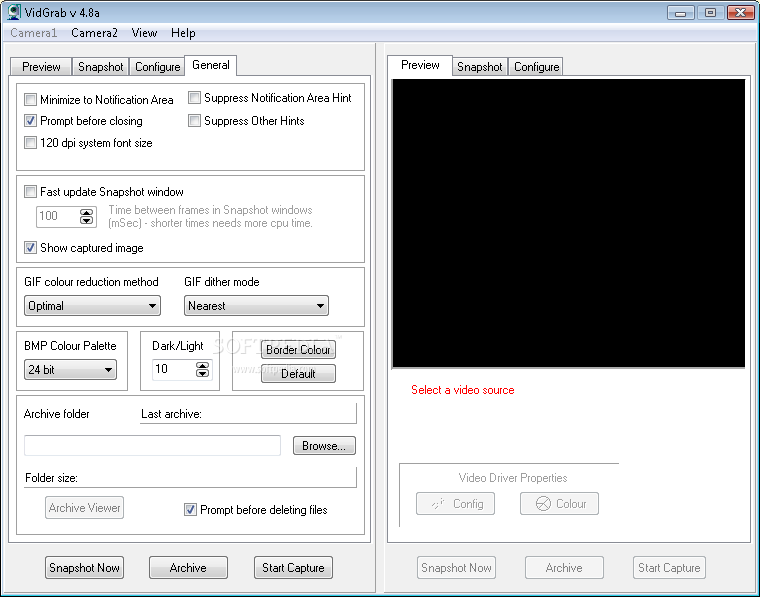Screen dimensions: 760x597
Task: Open GIF colour reduction method dropdown
Action: pyautogui.click(x=92, y=306)
